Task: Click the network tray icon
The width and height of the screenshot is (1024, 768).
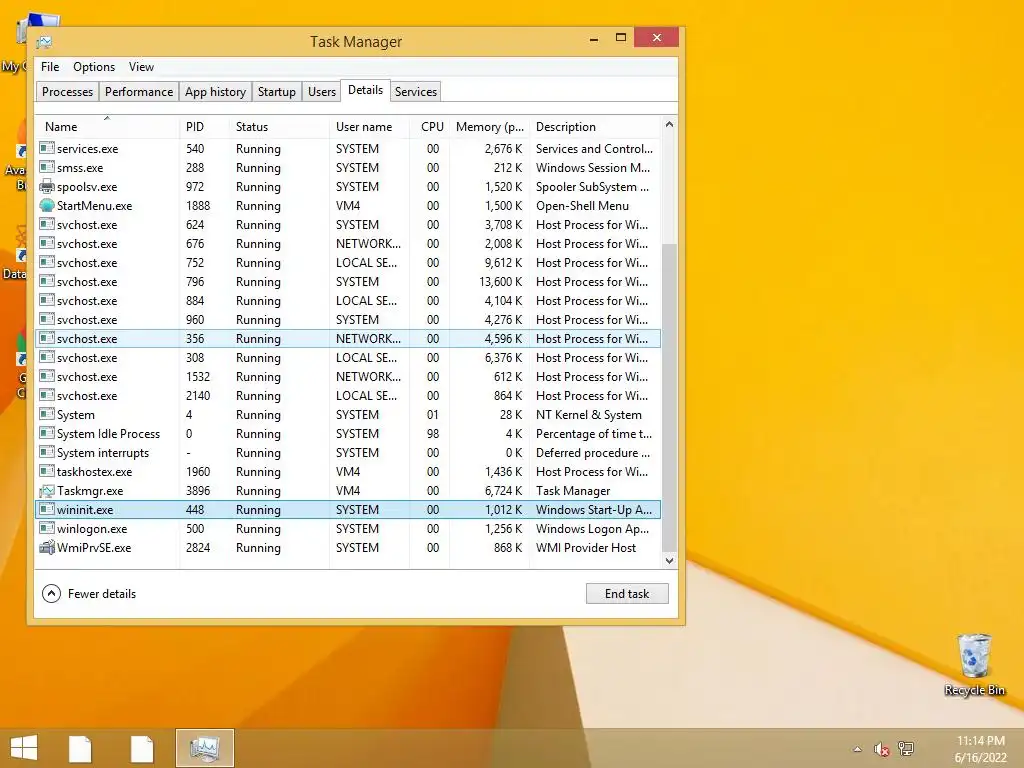Action: [906, 748]
